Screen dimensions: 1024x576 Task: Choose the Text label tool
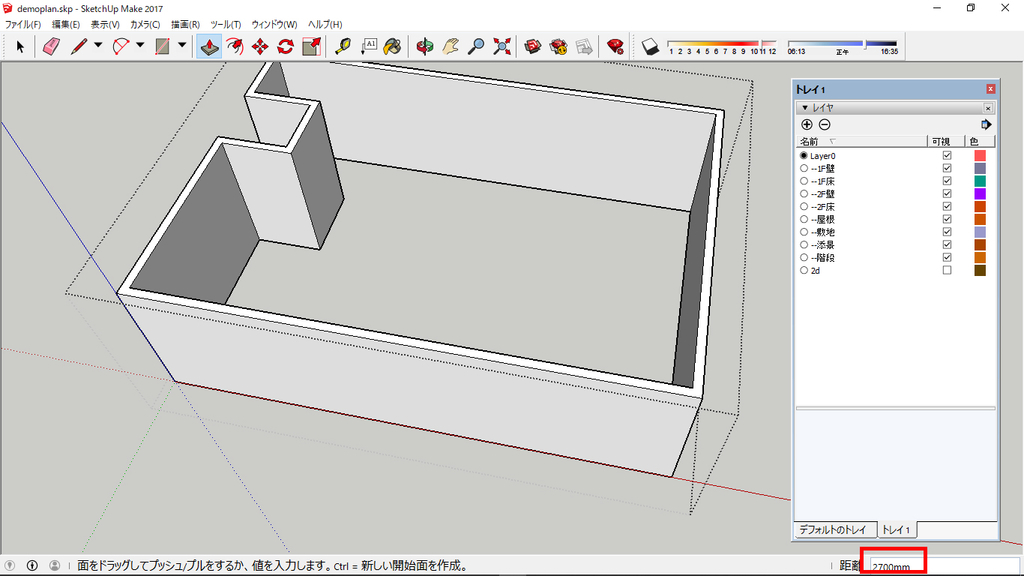[x=368, y=46]
